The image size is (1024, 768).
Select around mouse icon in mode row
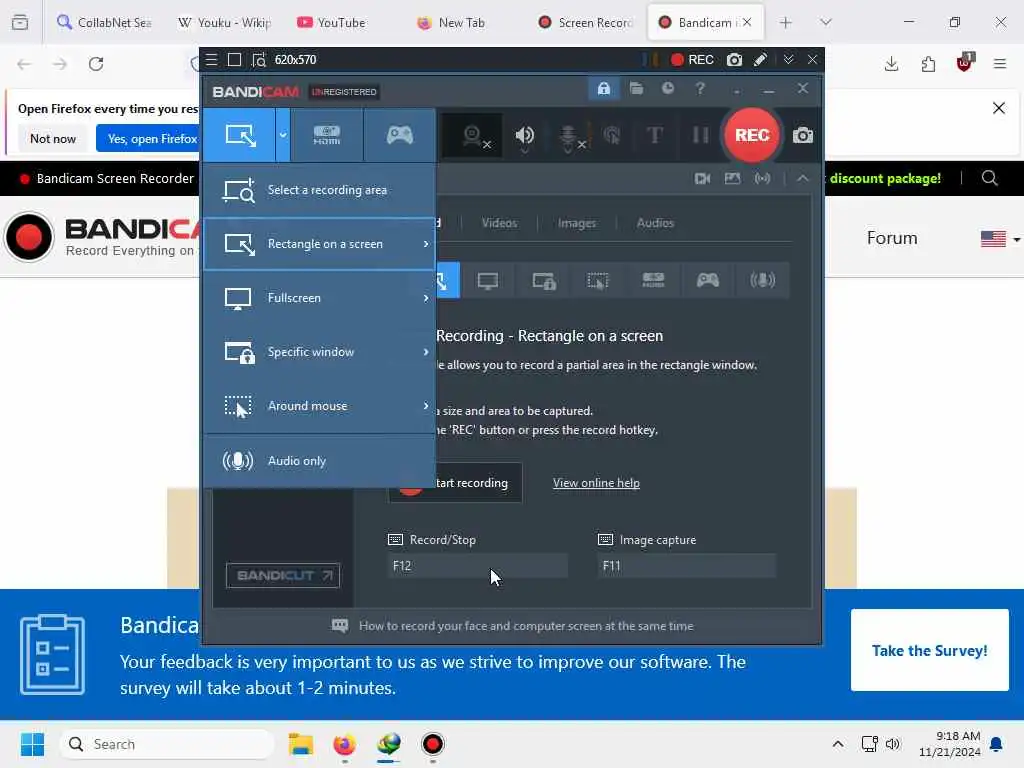[598, 281]
